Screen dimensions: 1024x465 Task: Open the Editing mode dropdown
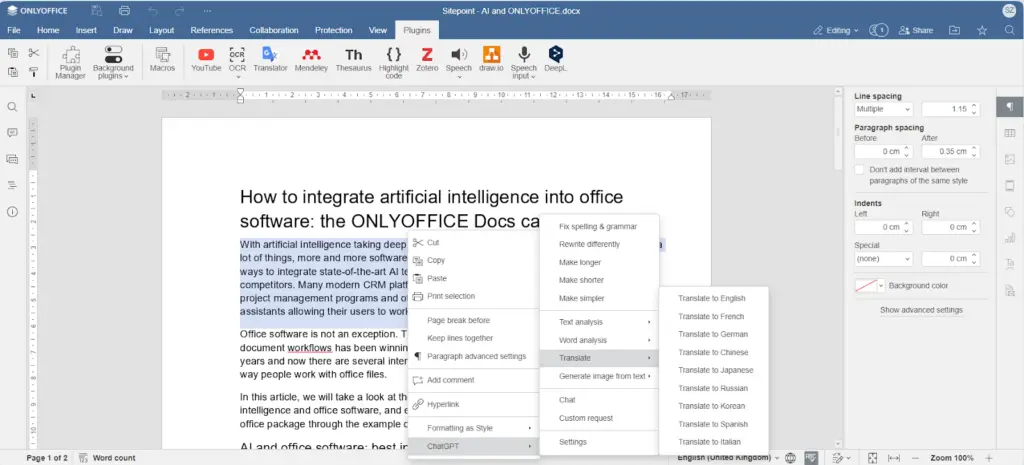835,31
